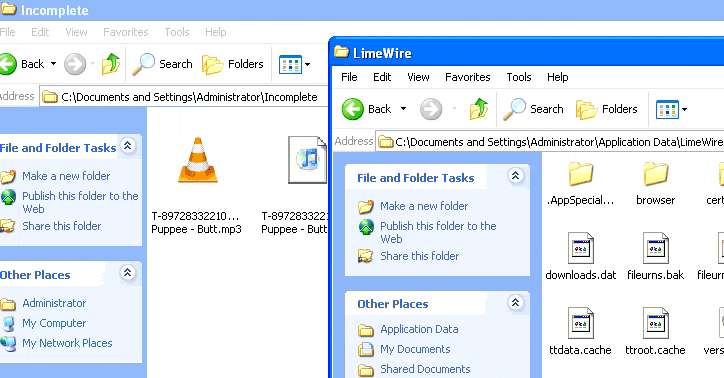Open the Favorites menu in the Incomplete window
The image size is (724, 378).
(x=126, y=32)
